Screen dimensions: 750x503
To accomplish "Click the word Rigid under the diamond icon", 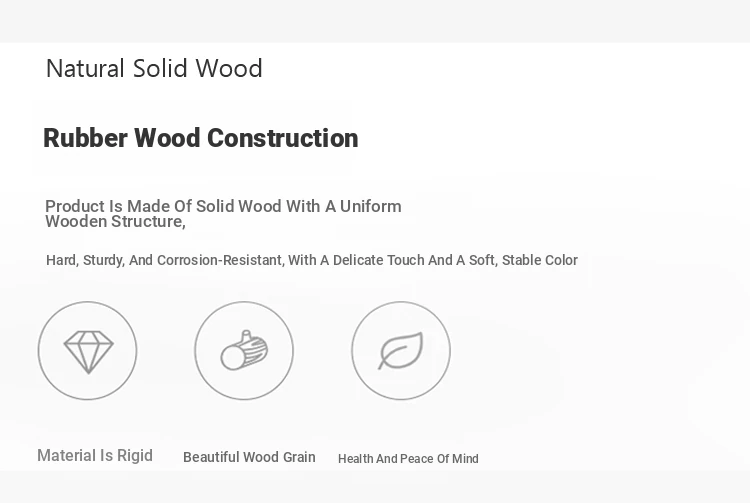I will click(x=135, y=456).
